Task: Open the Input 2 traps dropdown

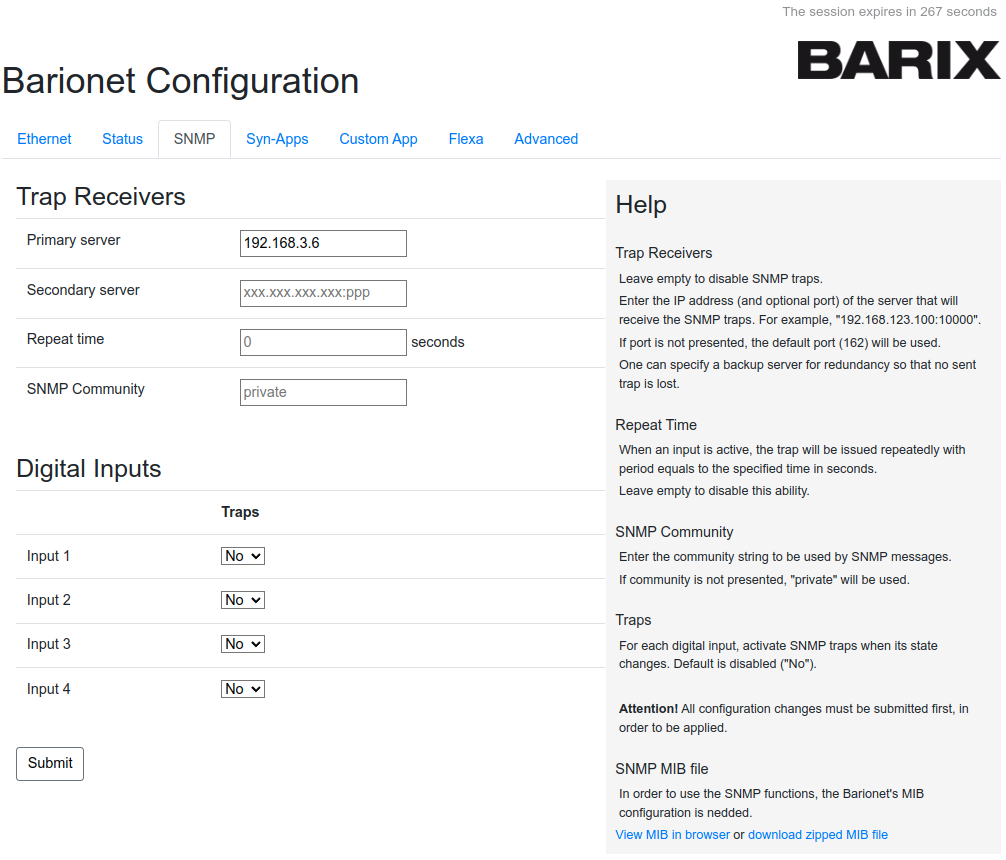Action: [242, 599]
